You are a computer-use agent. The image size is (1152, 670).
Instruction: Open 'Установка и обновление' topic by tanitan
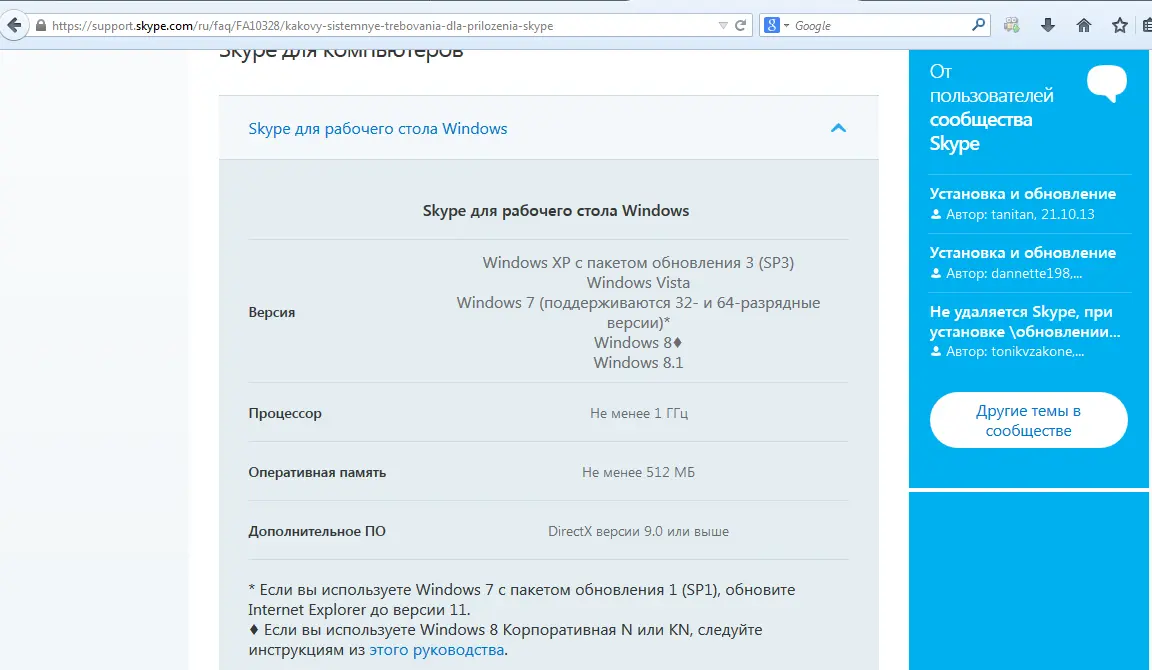click(x=1023, y=194)
